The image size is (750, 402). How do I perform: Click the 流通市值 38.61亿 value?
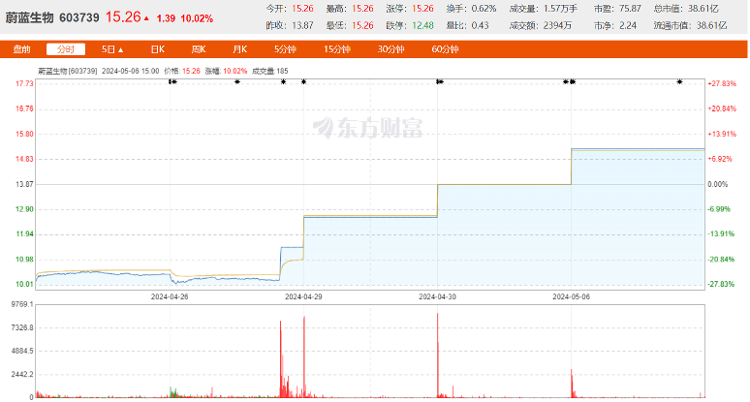[x=712, y=25]
